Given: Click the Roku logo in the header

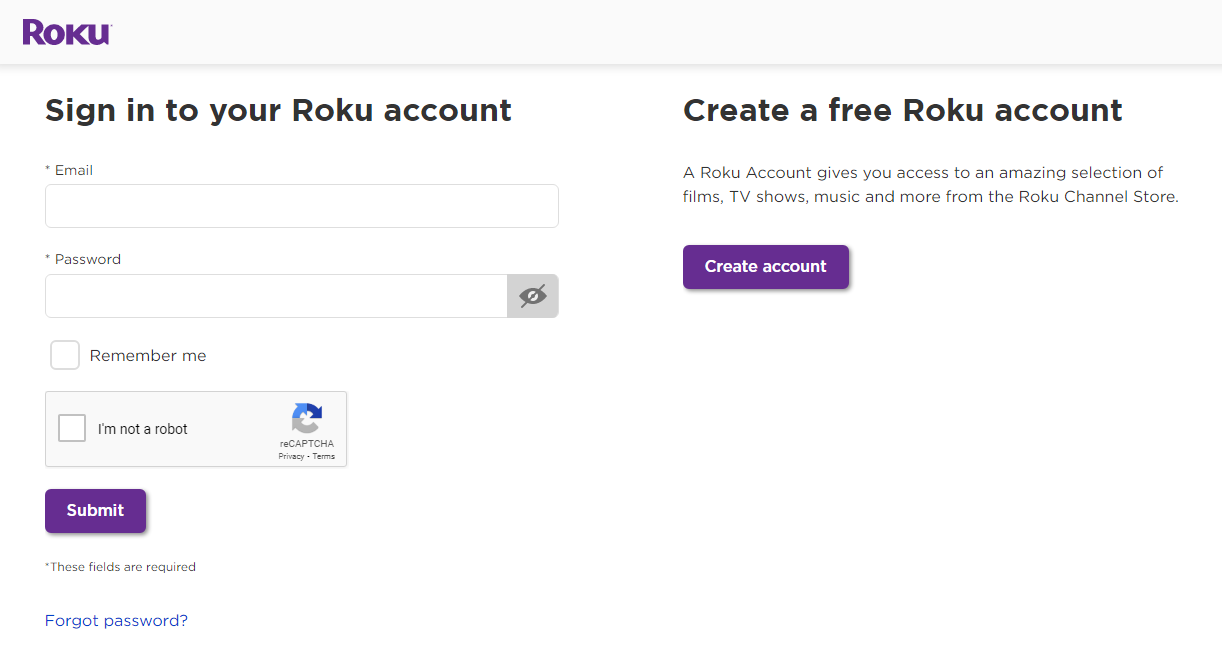Looking at the screenshot, I should point(66,32).
